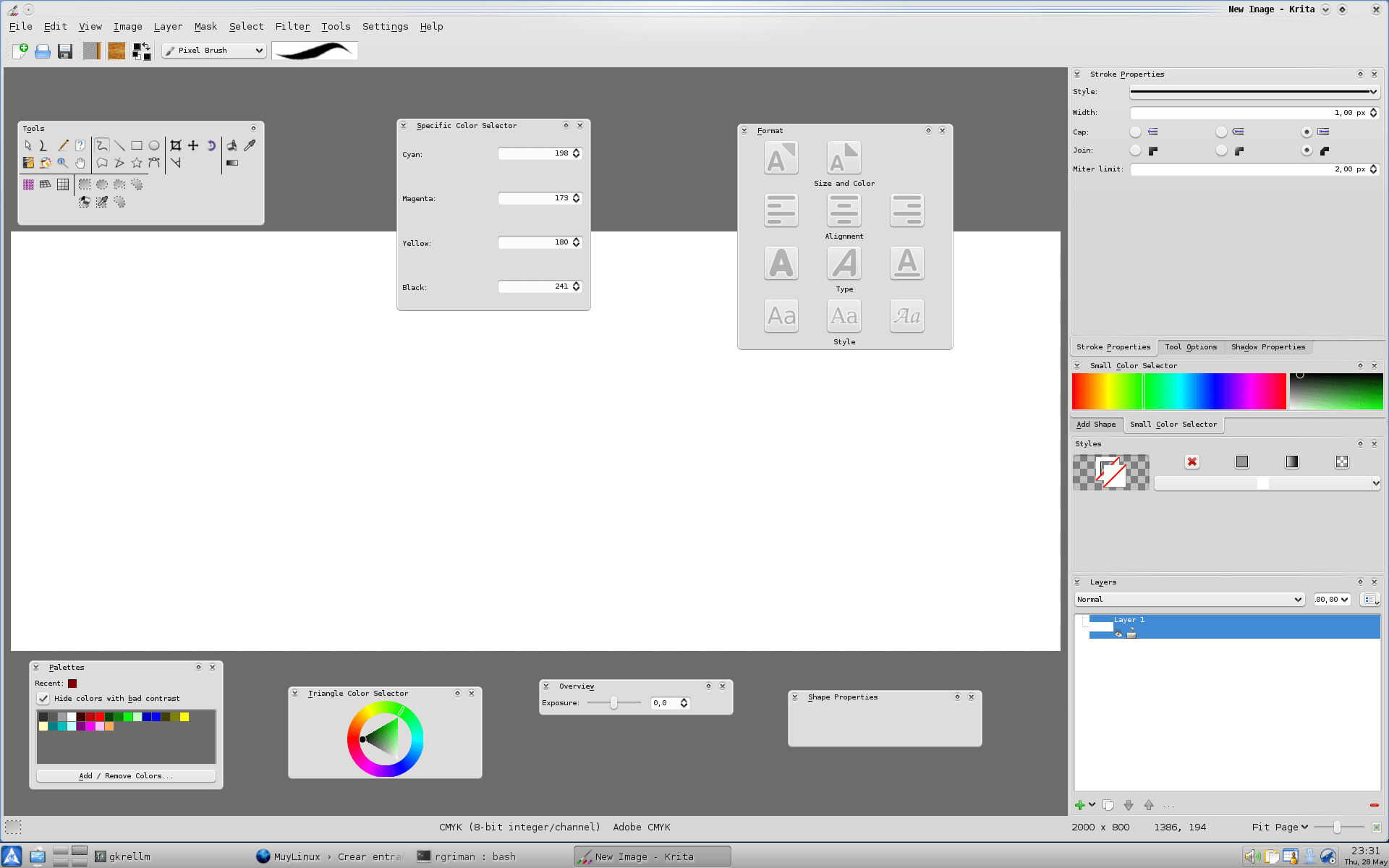Open the layer blend mode Normal dropdown
1389x868 pixels.
1189,600
